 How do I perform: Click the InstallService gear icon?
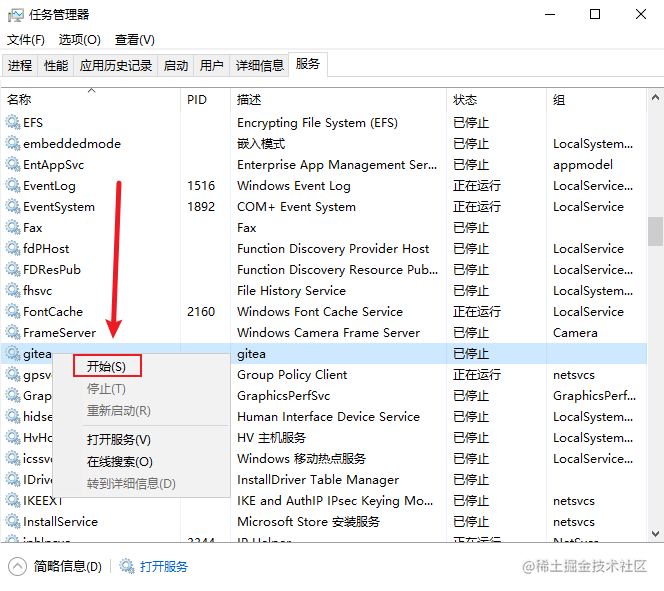click(13, 522)
